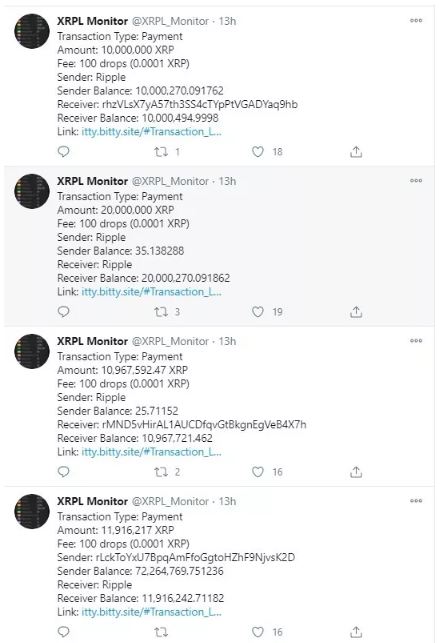
Task: Open itty.bitty.site link in the 10,000,000 XRP tweet
Action: (x=151, y=132)
